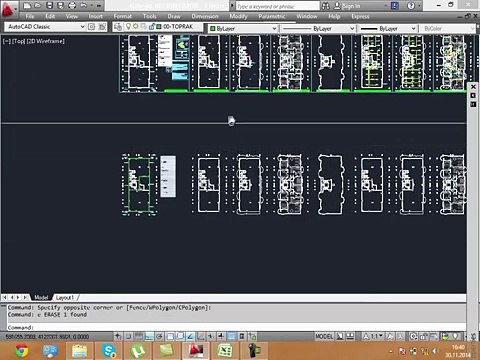
Task: Open the File menu
Action: (30, 16)
